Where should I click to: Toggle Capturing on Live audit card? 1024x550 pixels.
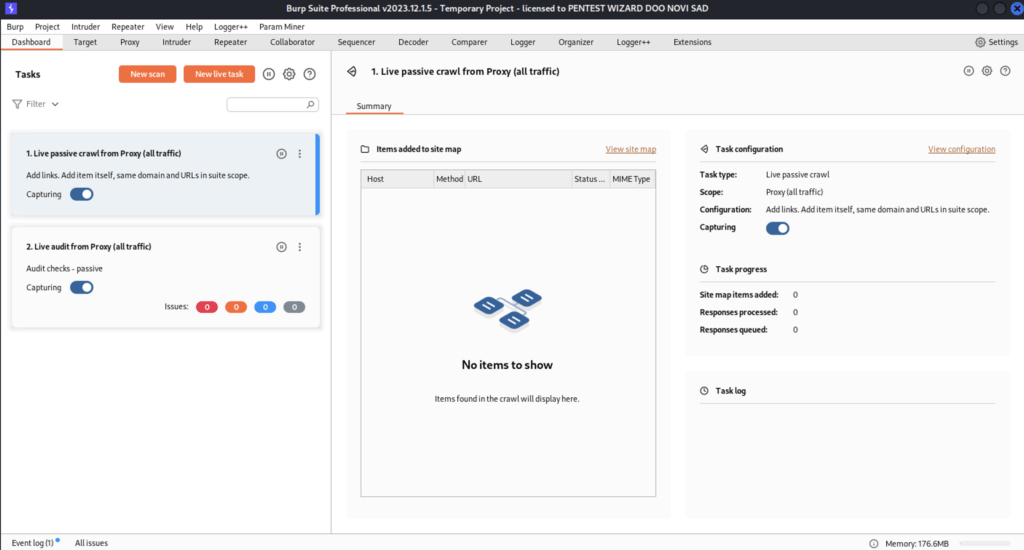(82, 287)
